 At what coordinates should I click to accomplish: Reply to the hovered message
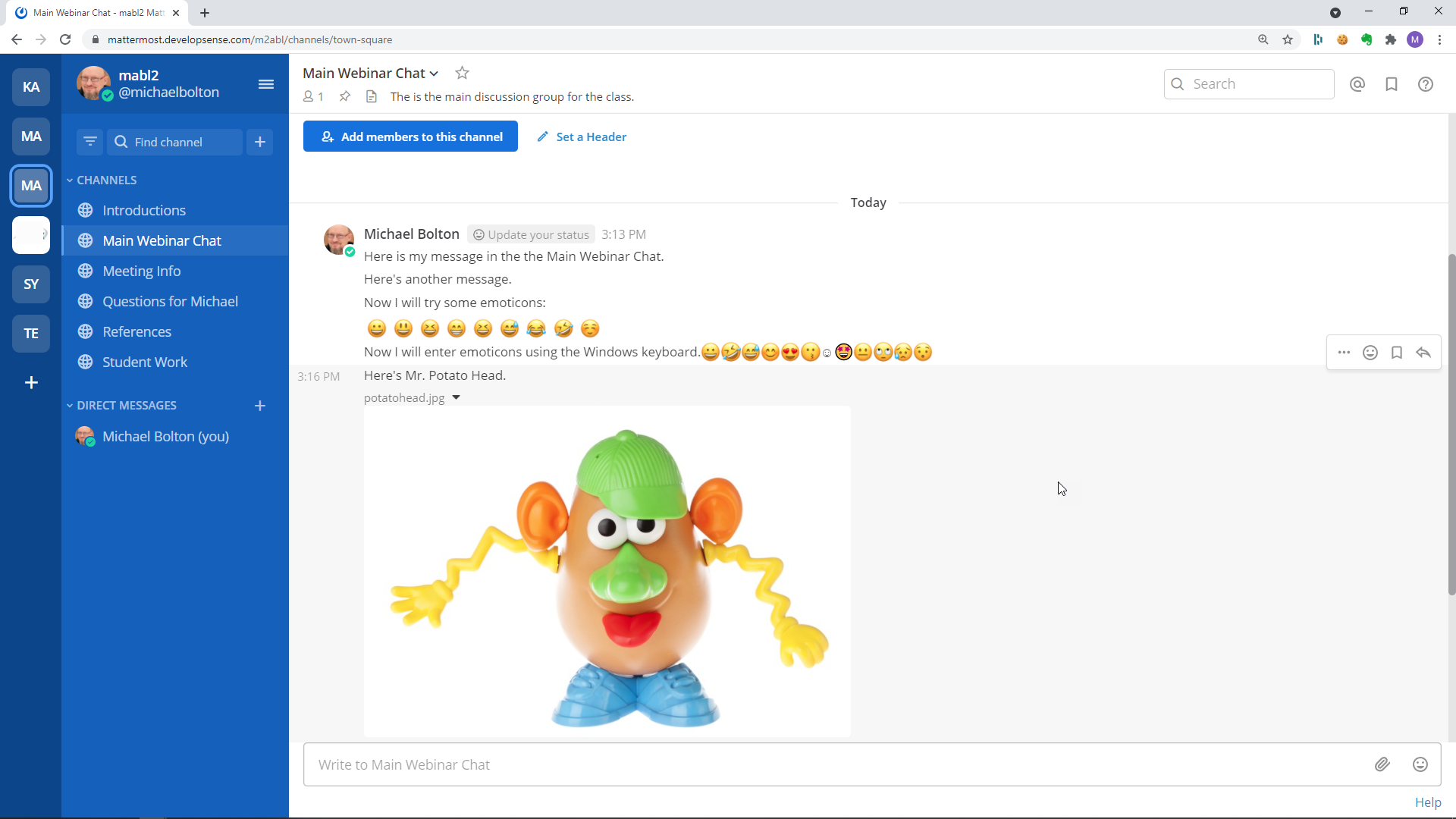[1423, 353]
